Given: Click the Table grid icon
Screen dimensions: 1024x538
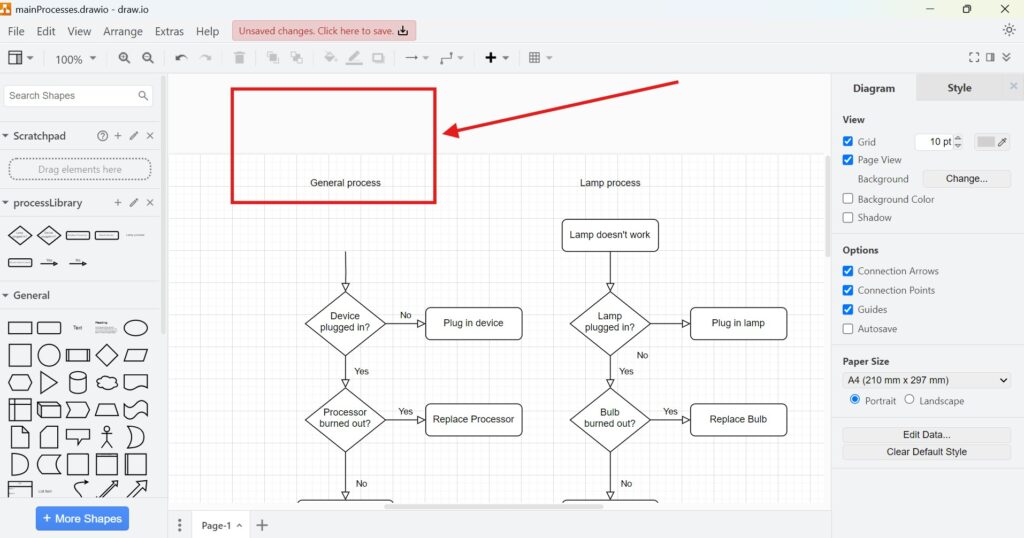Looking at the screenshot, I should (x=535, y=58).
